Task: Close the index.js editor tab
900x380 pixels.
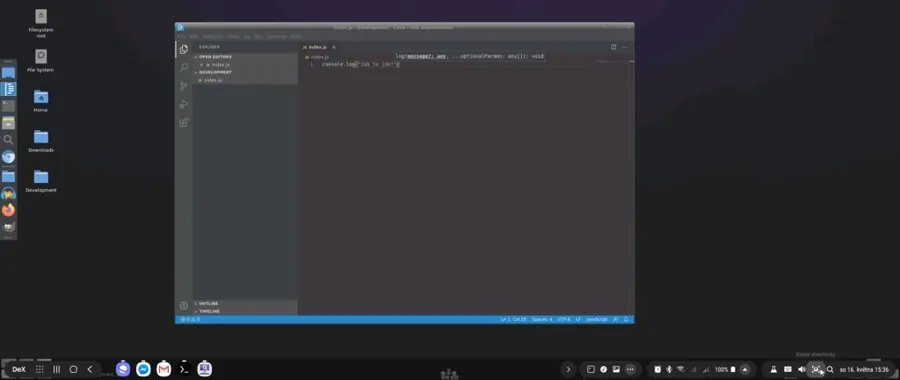Action: [333, 47]
